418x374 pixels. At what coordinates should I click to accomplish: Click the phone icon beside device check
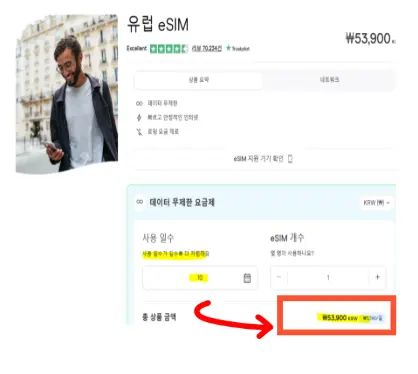tap(290, 159)
